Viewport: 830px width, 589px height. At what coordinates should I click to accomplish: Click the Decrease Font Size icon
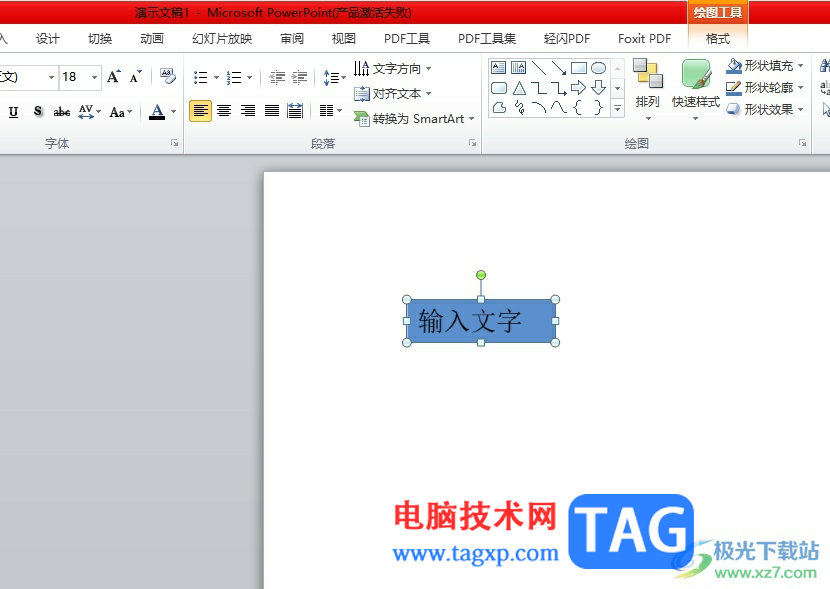click(x=136, y=77)
